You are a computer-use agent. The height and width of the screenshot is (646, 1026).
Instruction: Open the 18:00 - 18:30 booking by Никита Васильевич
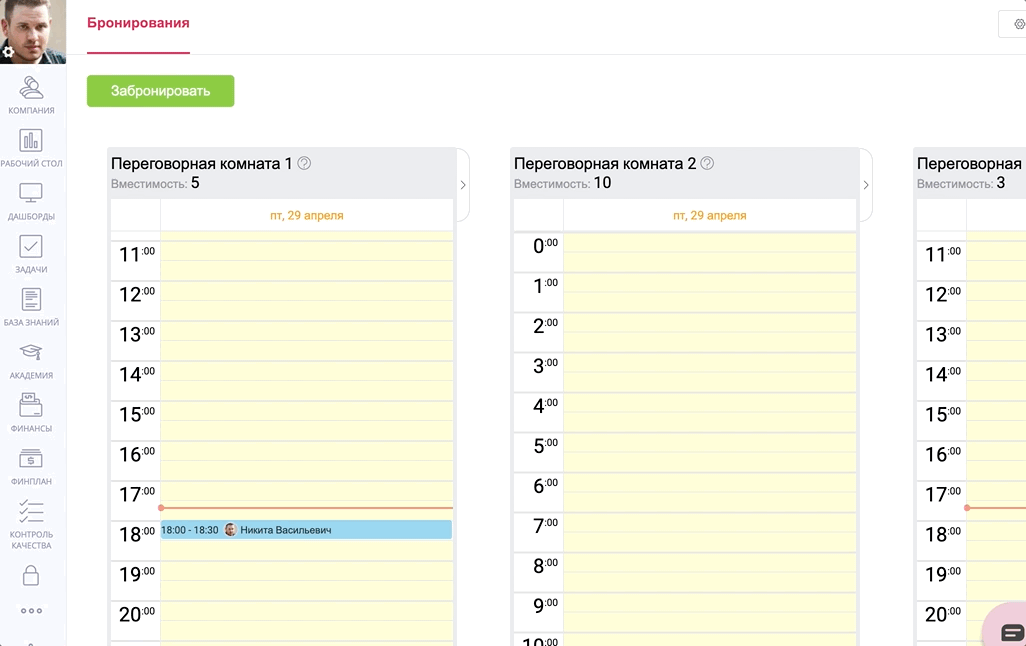pyautogui.click(x=306, y=530)
